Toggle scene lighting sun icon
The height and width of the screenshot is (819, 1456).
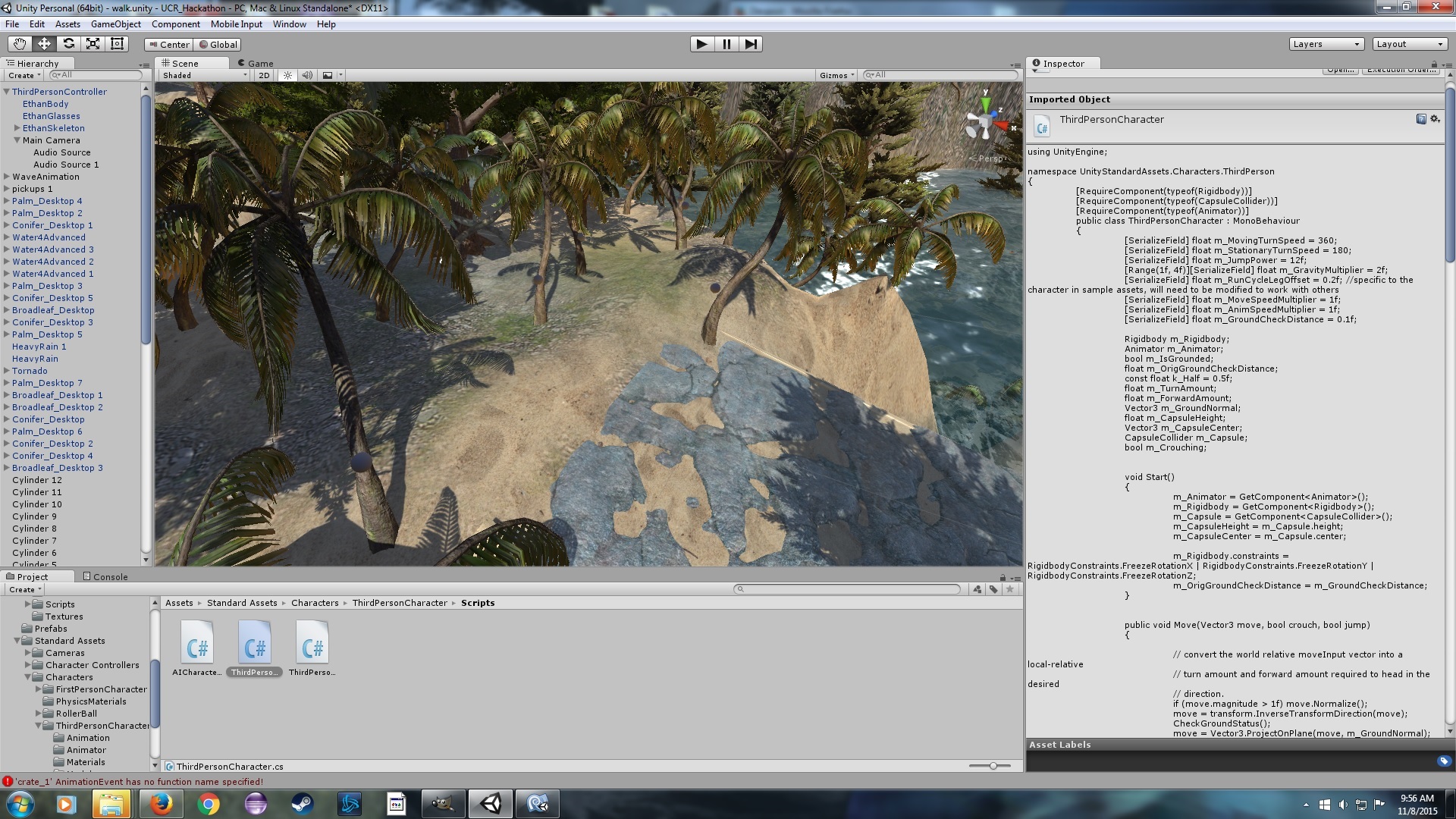[287, 75]
